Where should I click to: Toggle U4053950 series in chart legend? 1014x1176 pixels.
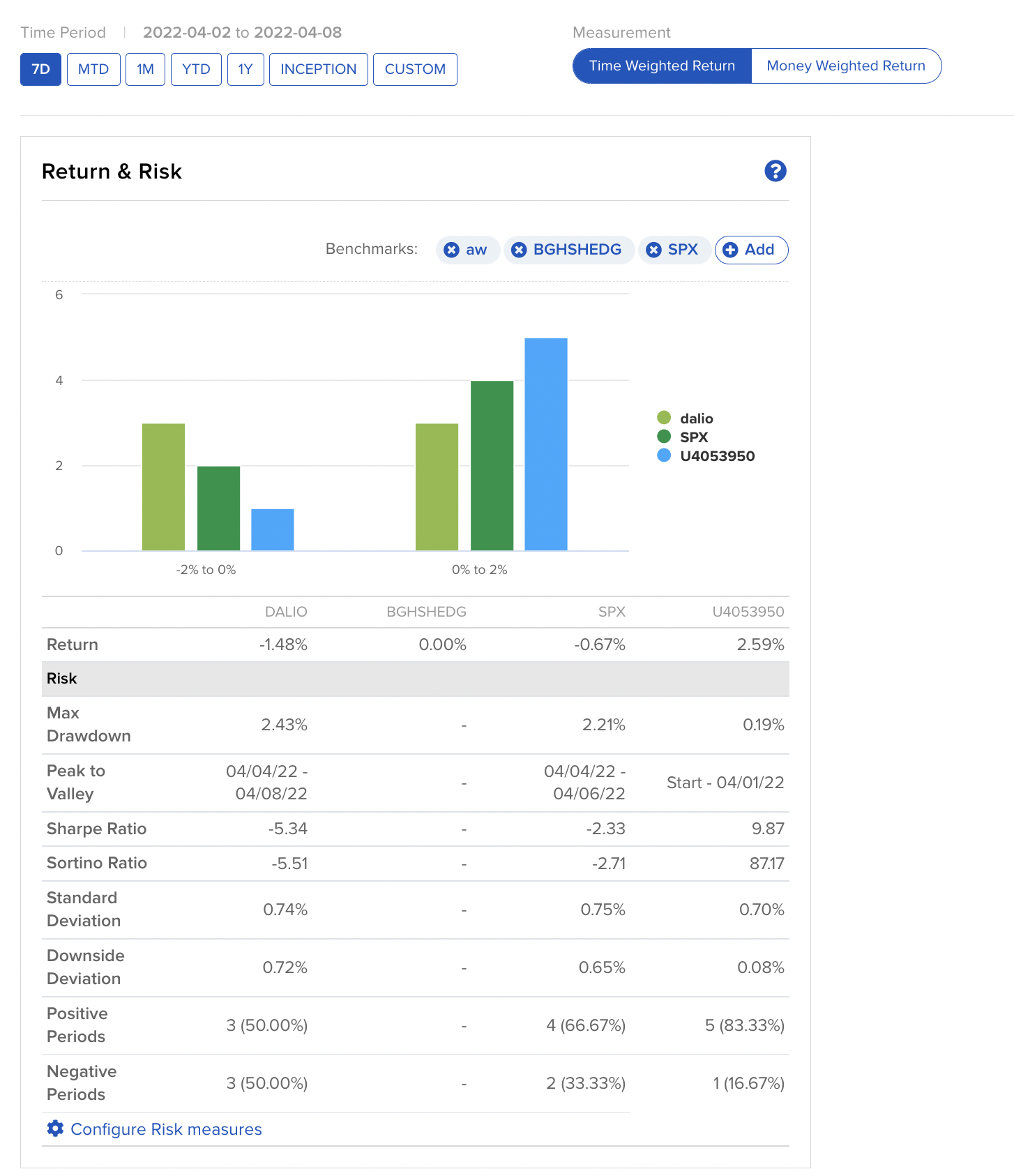[x=717, y=456]
